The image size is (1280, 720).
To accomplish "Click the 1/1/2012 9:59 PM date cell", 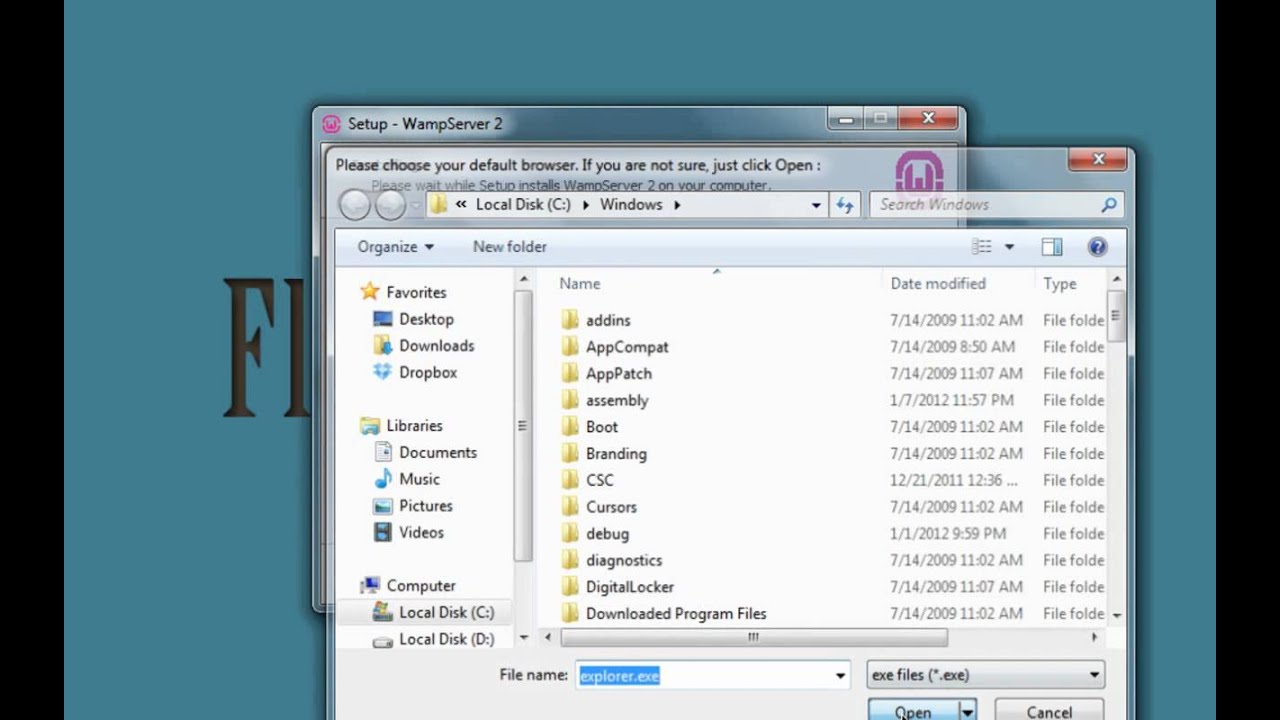I will click(948, 533).
